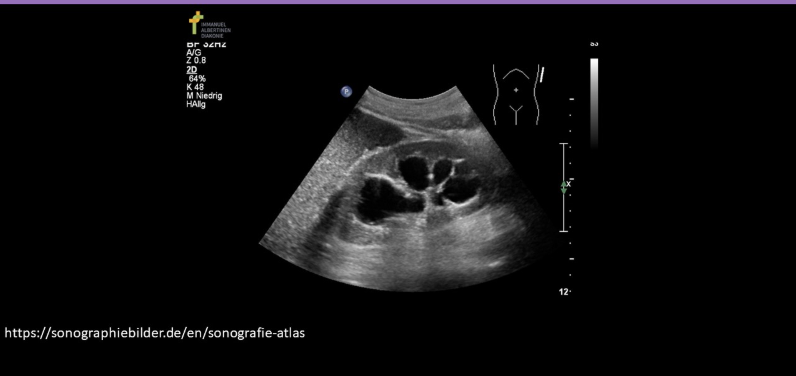Click the green focus position arrows
This screenshot has width=796, height=376.
click(563, 188)
